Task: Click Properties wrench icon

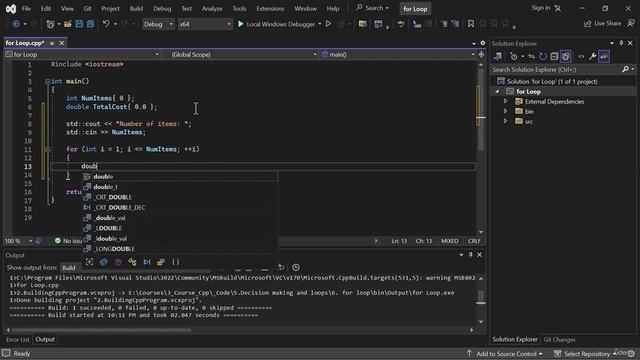Action: [x=592, y=56]
